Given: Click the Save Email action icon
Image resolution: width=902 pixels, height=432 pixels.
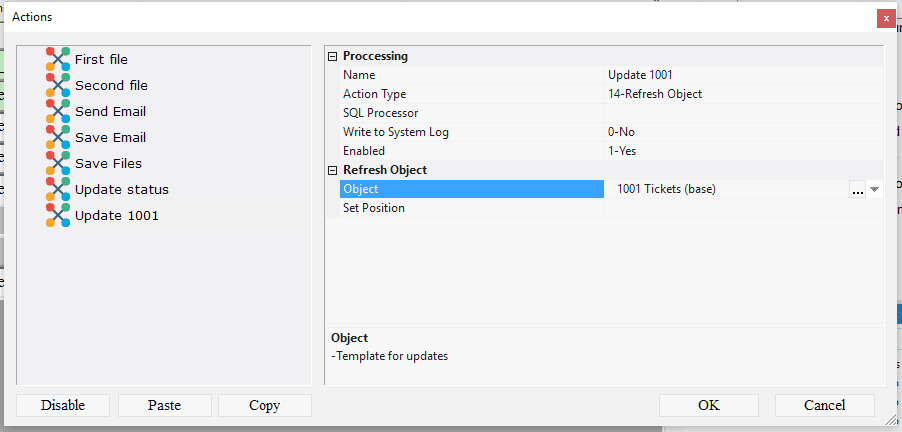Looking at the screenshot, I should [x=58, y=138].
